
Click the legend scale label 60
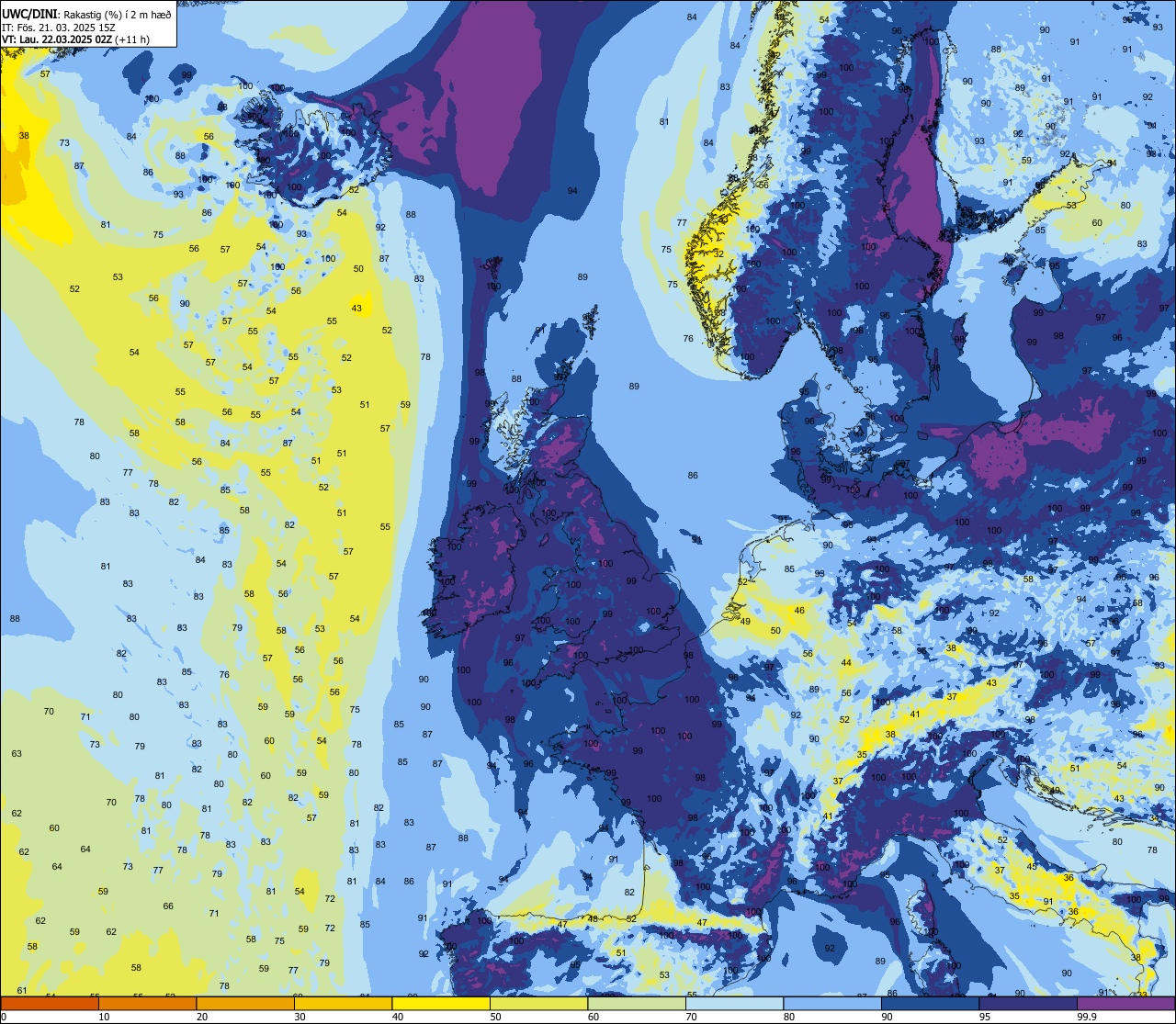[x=594, y=1017]
